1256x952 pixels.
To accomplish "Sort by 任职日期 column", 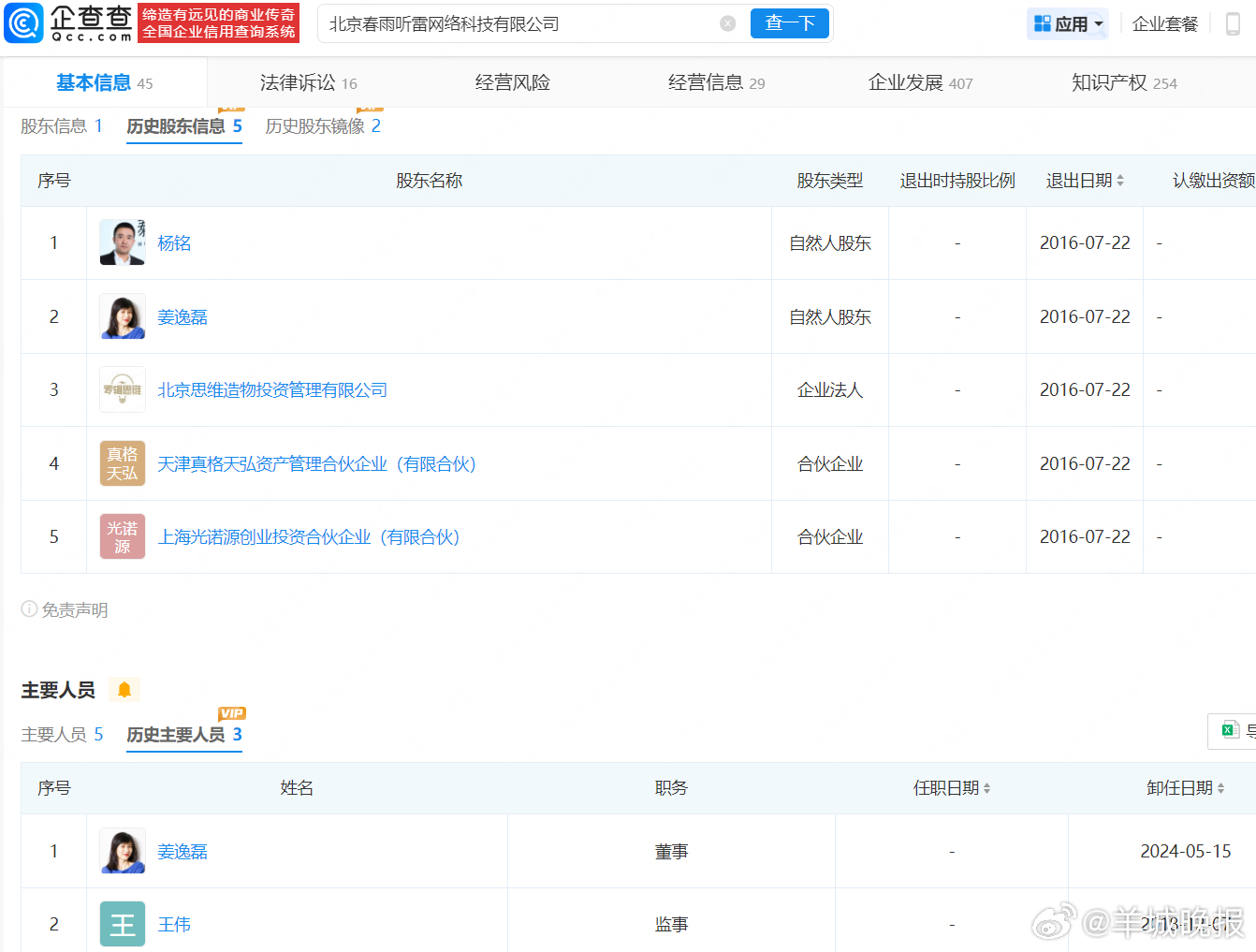I will click(986, 788).
